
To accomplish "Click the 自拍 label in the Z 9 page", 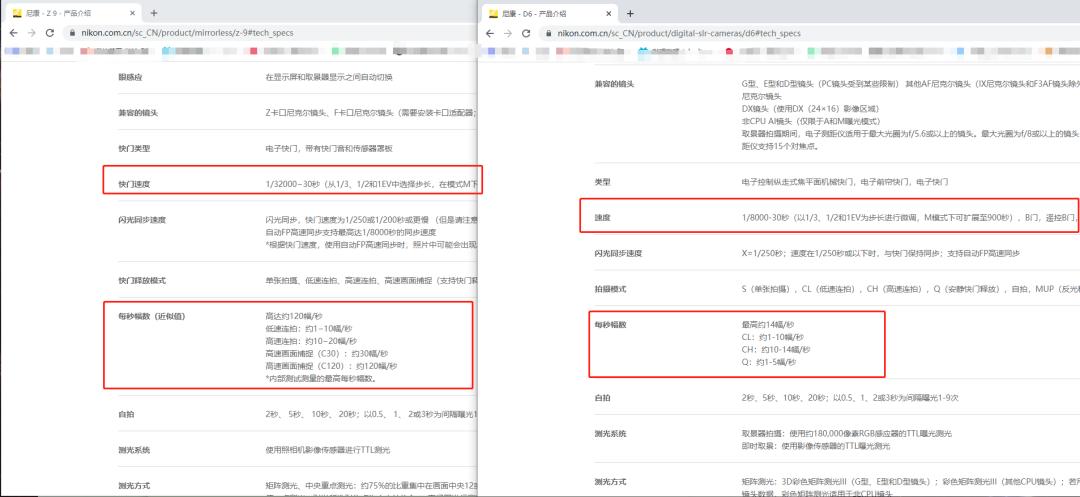I will (x=126, y=414).
